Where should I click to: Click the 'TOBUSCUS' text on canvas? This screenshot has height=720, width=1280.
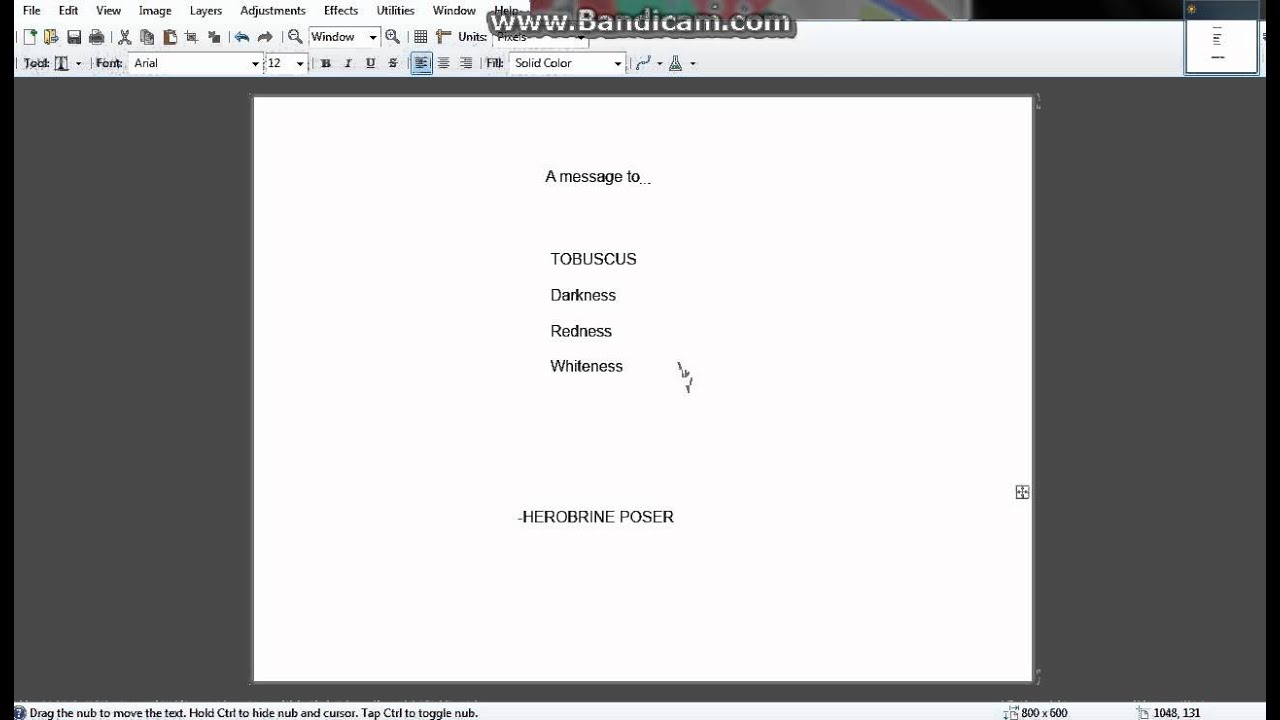click(x=593, y=259)
